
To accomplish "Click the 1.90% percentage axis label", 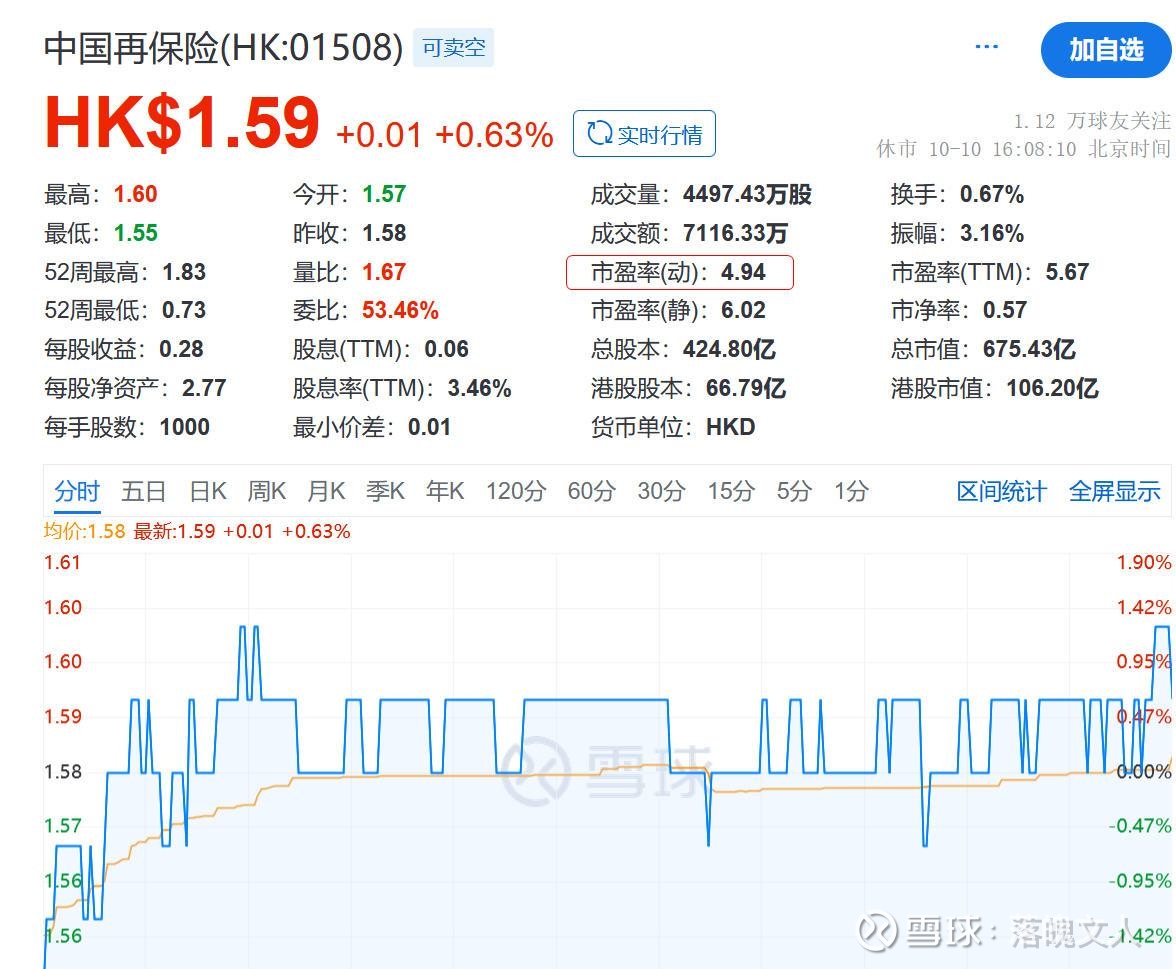I will pos(1144,562).
